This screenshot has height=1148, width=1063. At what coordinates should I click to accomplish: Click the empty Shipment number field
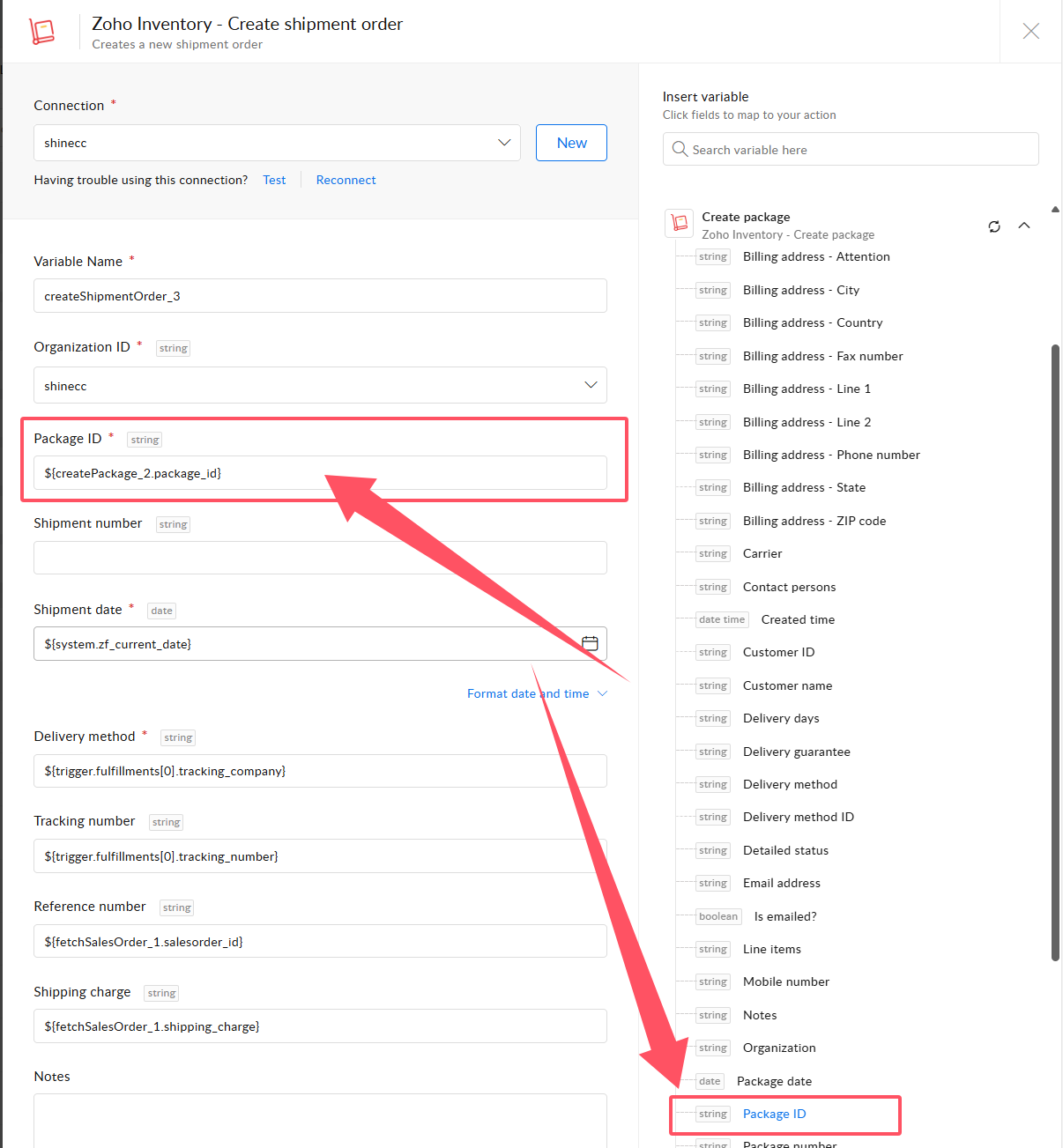[x=320, y=558]
